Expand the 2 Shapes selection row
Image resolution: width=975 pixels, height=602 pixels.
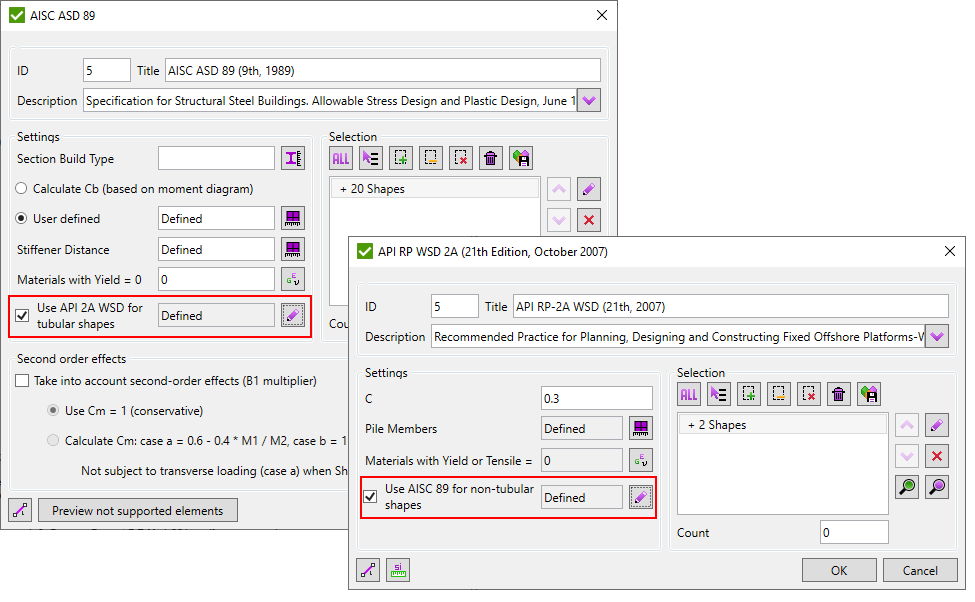691,425
